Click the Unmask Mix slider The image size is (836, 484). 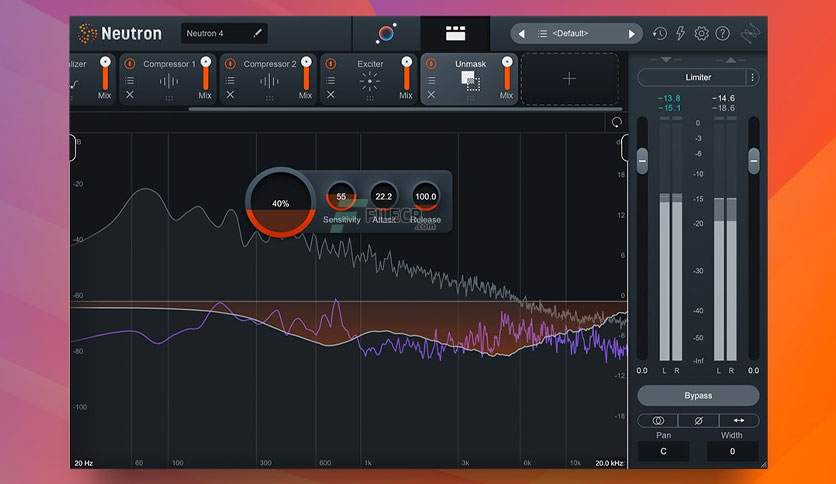(x=507, y=75)
